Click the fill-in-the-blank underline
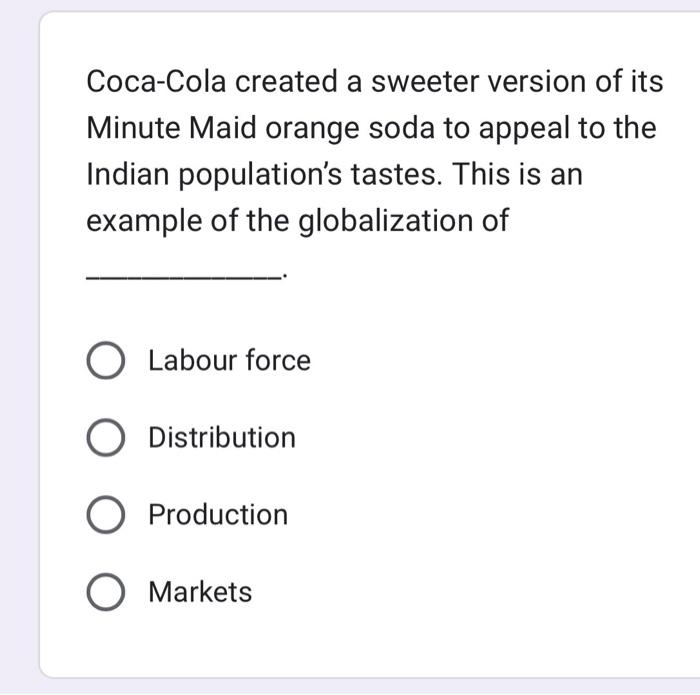 pyautogui.click(x=184, y=278)
